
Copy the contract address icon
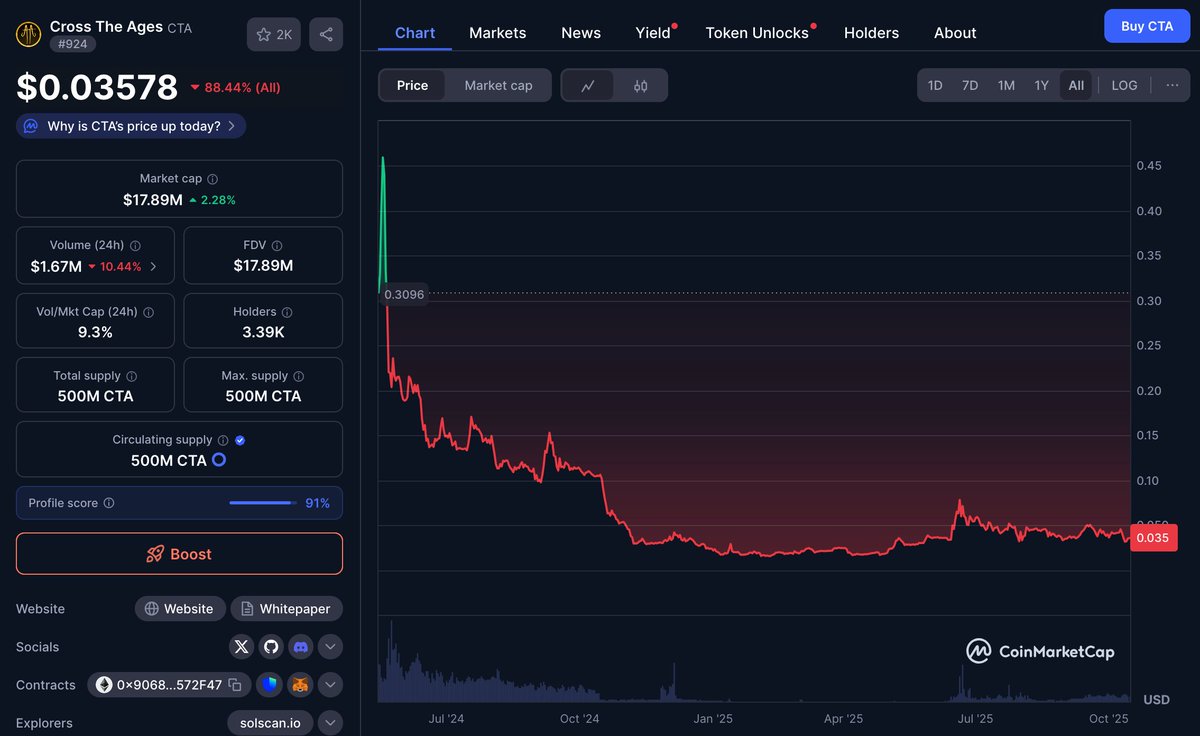[235, 685]
